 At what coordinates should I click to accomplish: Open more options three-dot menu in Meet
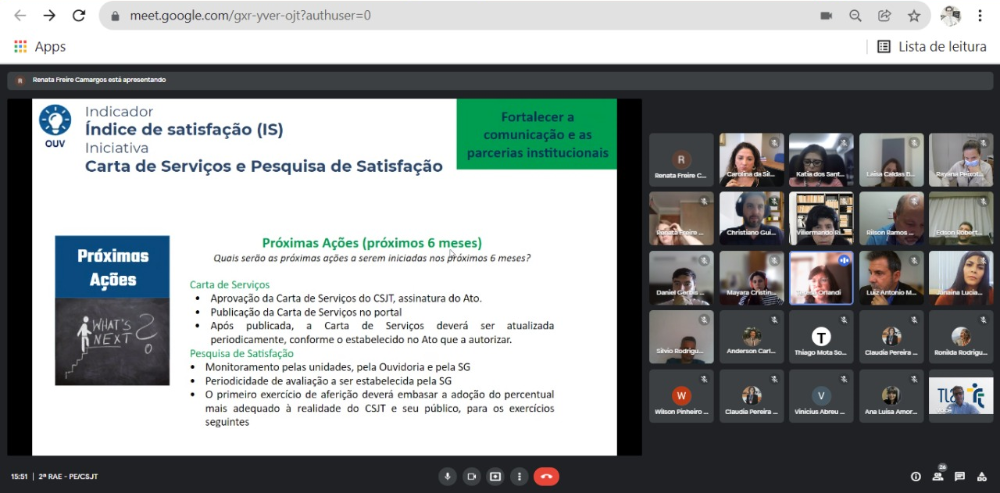pos(519,476)
